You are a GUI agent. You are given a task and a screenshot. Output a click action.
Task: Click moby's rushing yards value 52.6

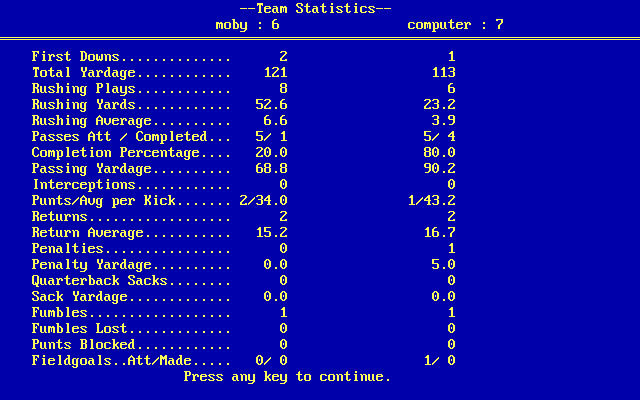tap(271, 104)
